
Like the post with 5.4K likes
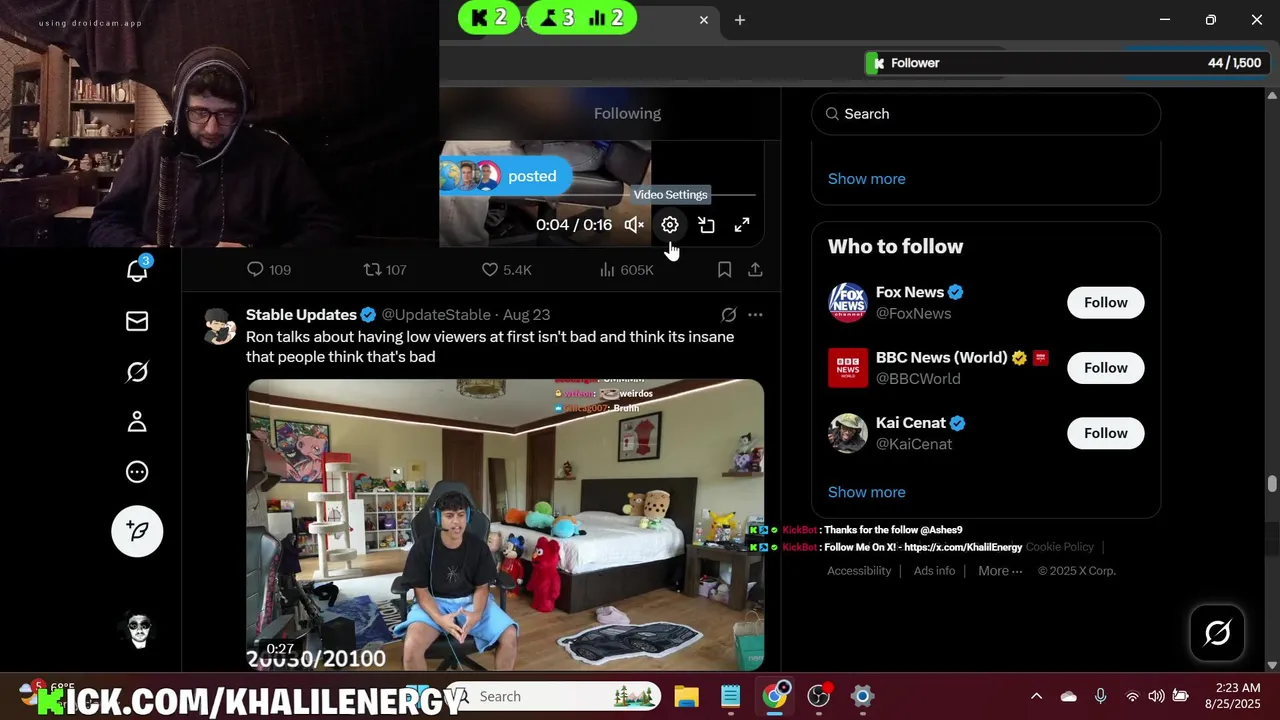[x=506, y=270]
